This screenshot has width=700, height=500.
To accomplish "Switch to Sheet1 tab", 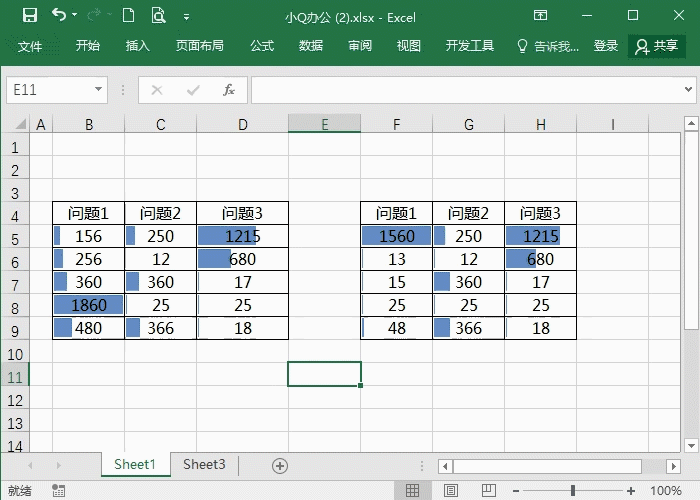I will (x=135, y=465).
